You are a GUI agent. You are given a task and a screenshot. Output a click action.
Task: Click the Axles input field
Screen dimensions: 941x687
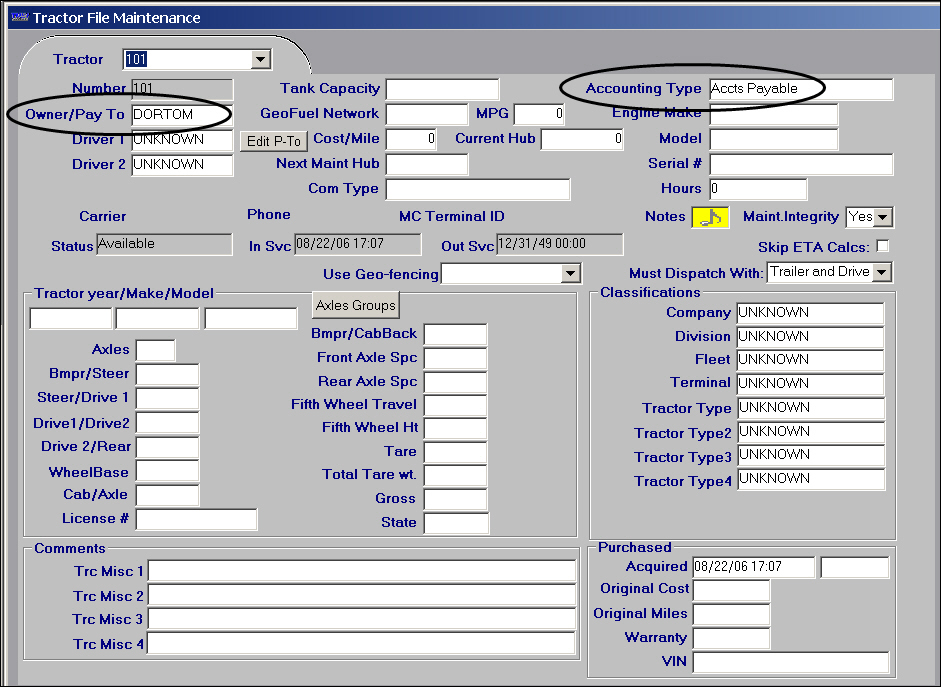(155, 350)
